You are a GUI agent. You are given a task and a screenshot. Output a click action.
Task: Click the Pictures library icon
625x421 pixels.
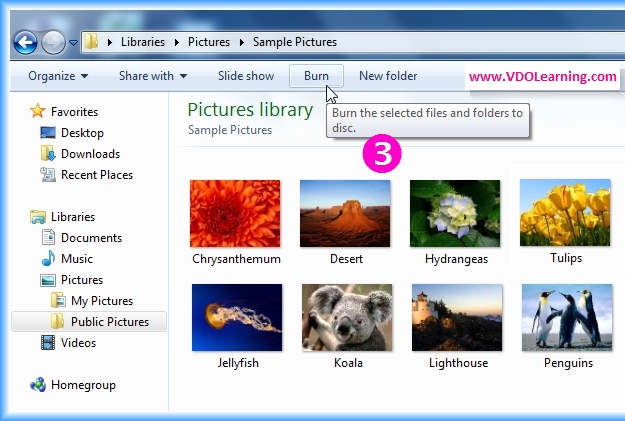(x=48, y=280)
